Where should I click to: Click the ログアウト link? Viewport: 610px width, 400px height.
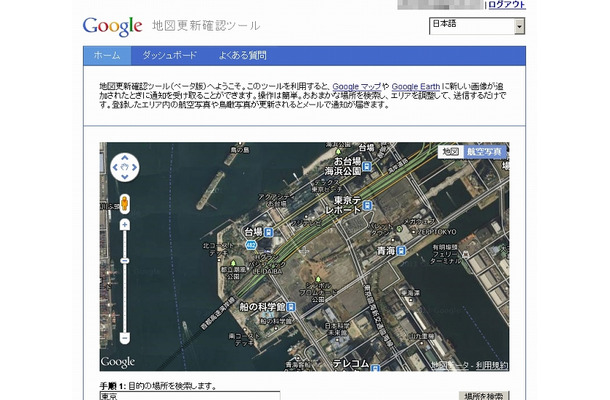pyautogui.click(x=507, y=5)
